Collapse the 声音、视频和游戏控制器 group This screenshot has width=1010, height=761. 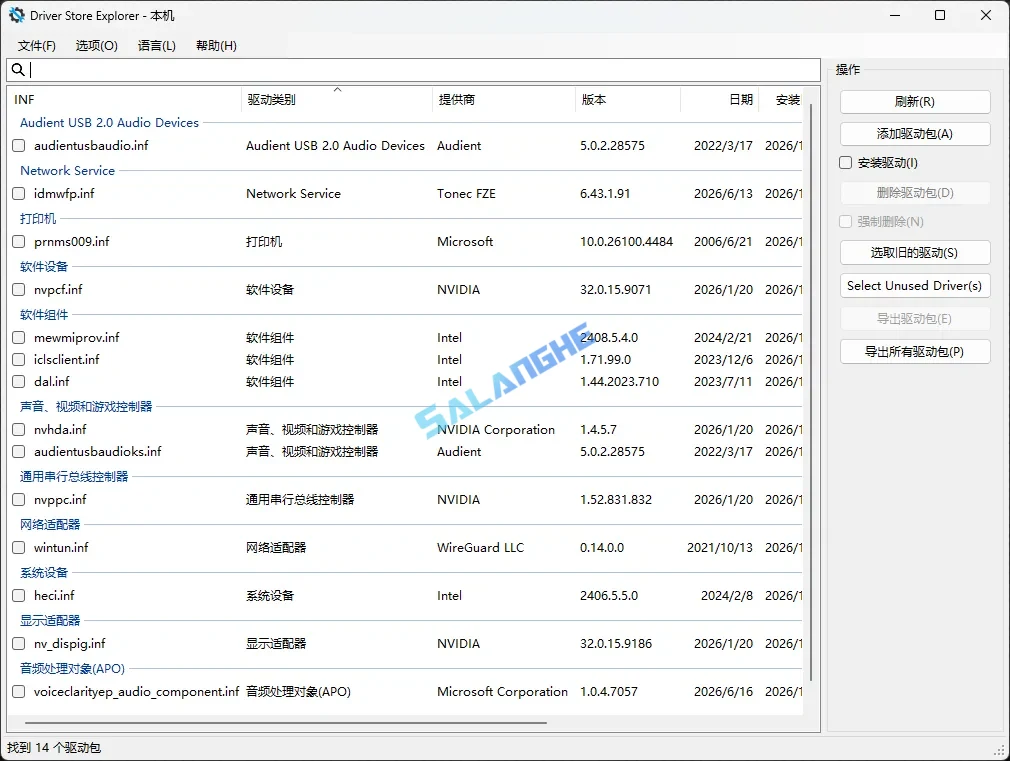86,407
